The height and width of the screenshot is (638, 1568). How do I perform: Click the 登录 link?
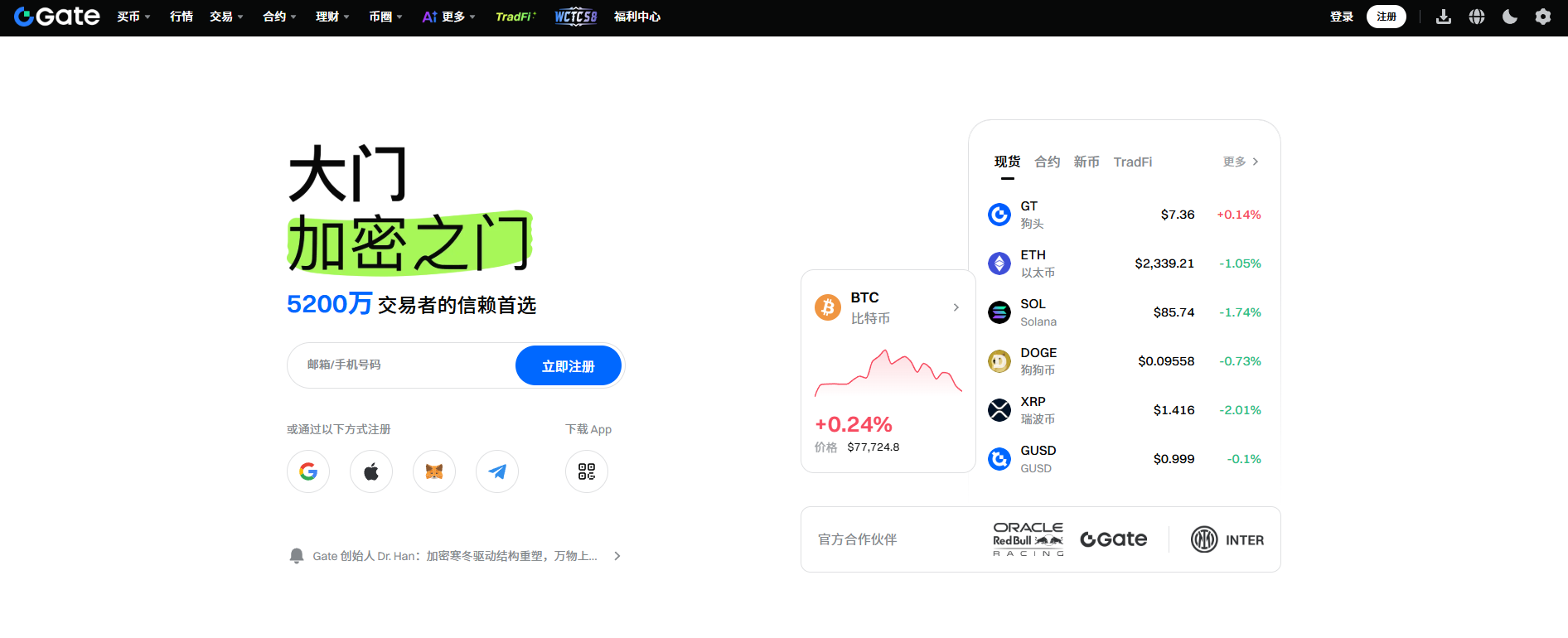coord(1342,17)
